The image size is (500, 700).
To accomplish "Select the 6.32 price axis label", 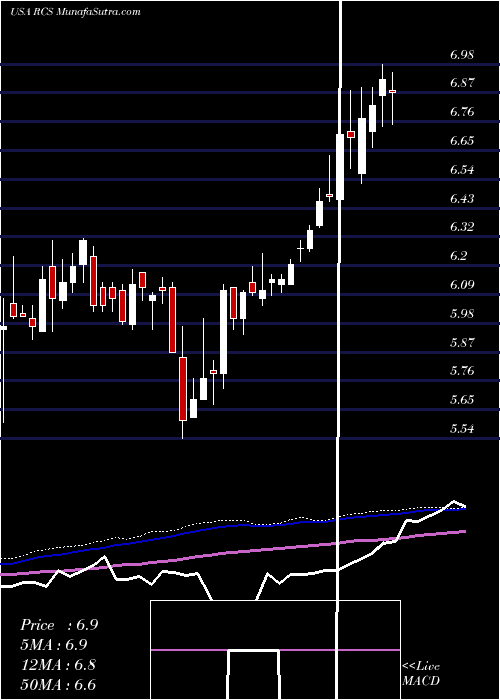I will tap(462, 227).
